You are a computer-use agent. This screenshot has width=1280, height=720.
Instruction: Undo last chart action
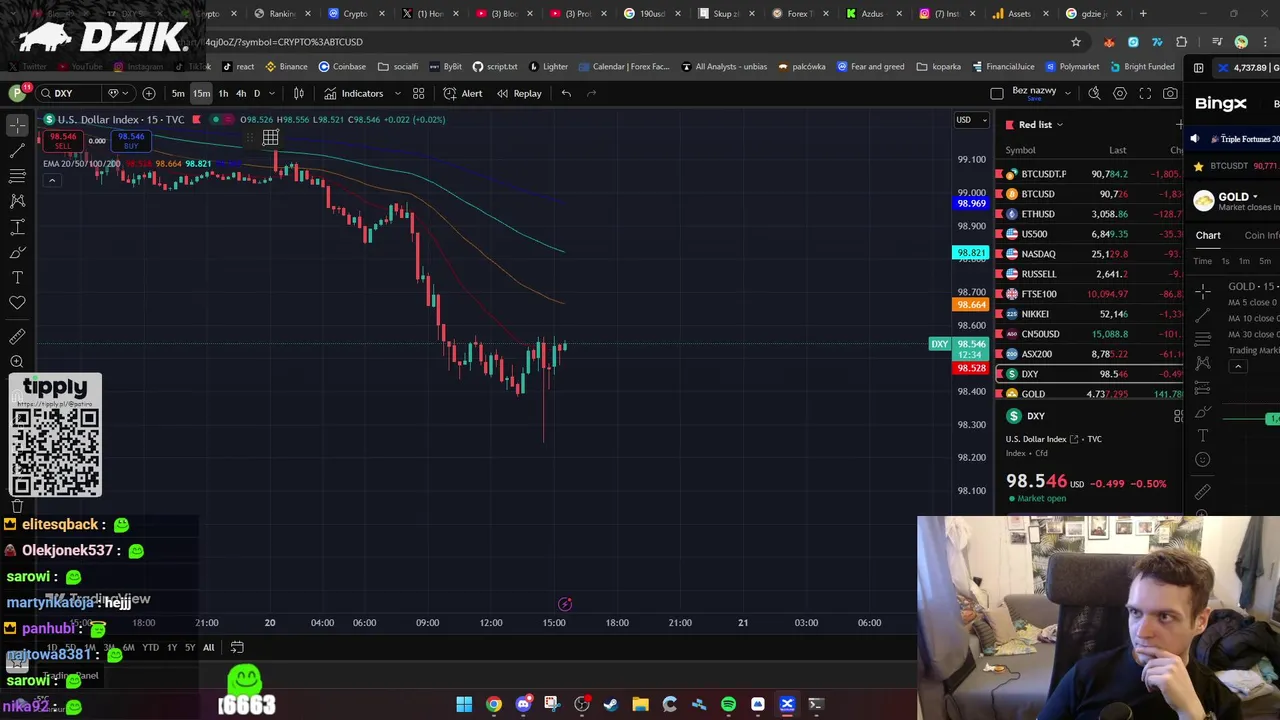566,93
